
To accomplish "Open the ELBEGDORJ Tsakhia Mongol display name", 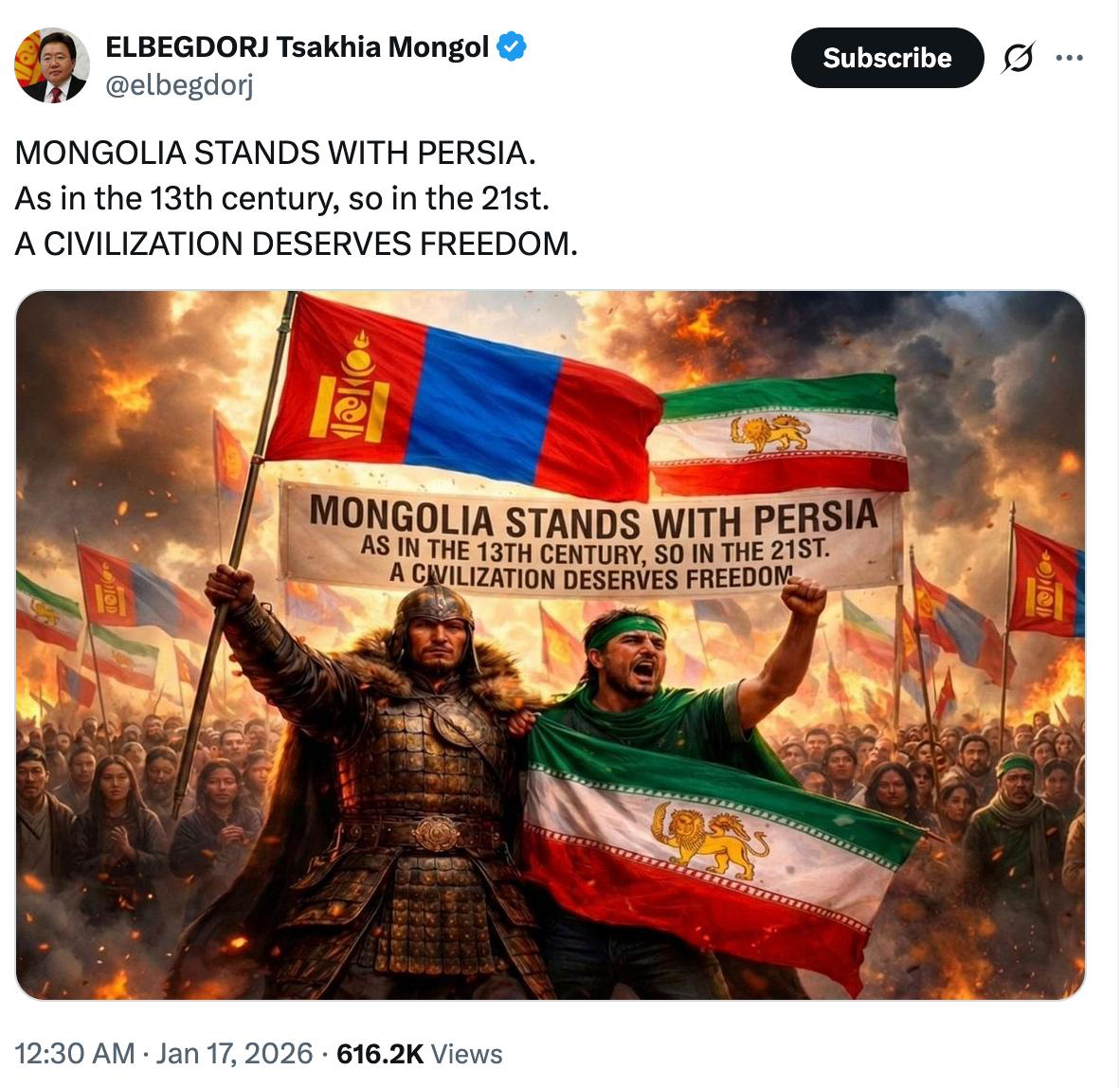I will pos(298,46).
